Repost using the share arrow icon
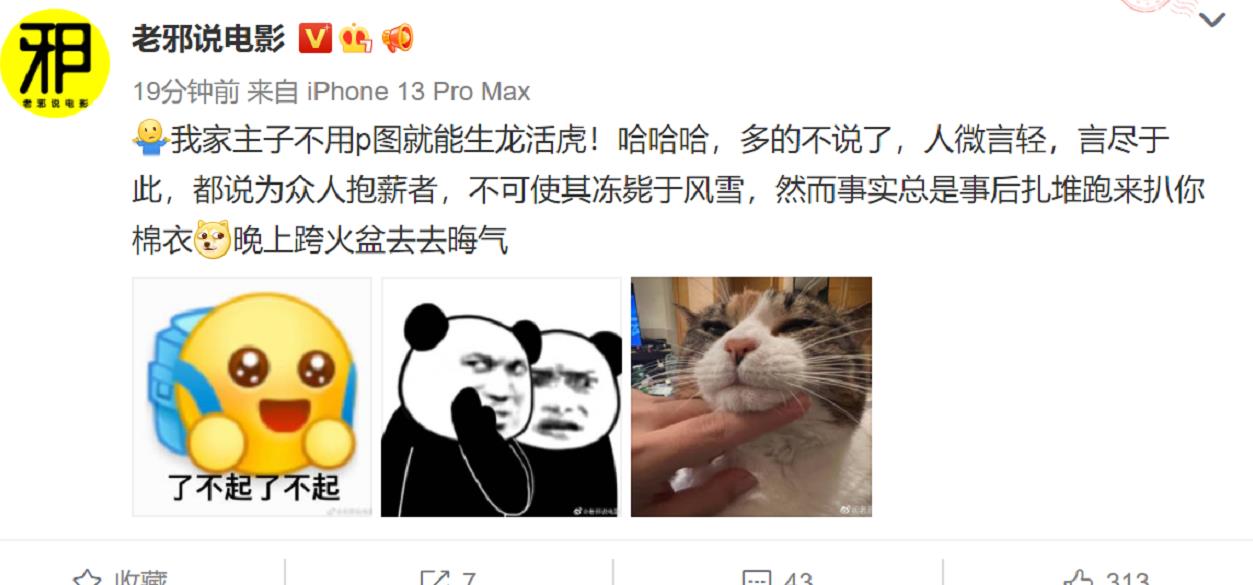This screenshot has width=1253, height=585. click(x=435, y=579)
